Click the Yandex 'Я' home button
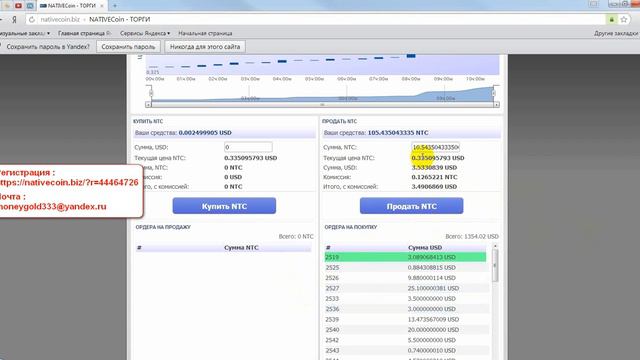 point(14,19)
